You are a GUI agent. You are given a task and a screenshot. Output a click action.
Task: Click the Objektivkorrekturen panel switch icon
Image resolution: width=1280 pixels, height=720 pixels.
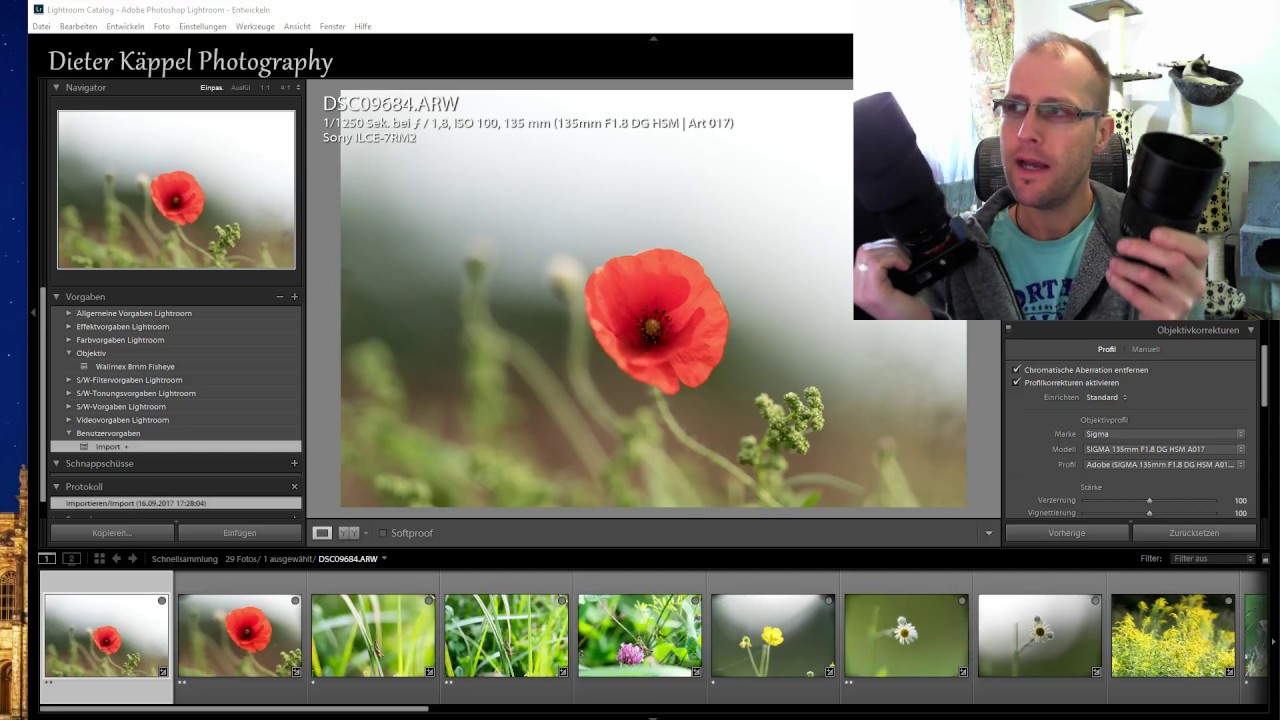(x=1008, y=328)
